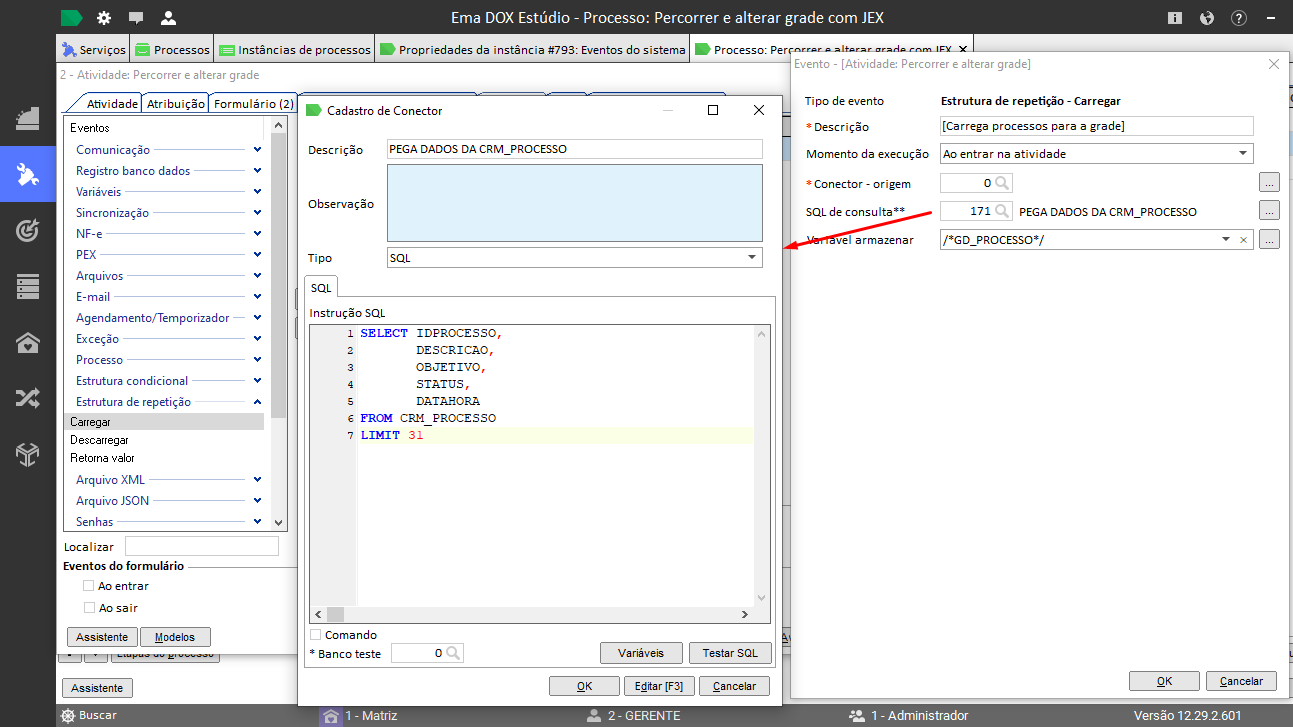Viewport: 1293px width, 727px height.
Task: Open the Tipo SQL dropdown
Action: click(752, 258)
